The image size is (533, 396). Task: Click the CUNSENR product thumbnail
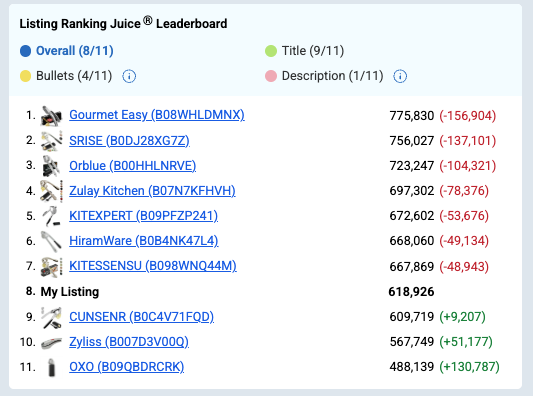51,317
